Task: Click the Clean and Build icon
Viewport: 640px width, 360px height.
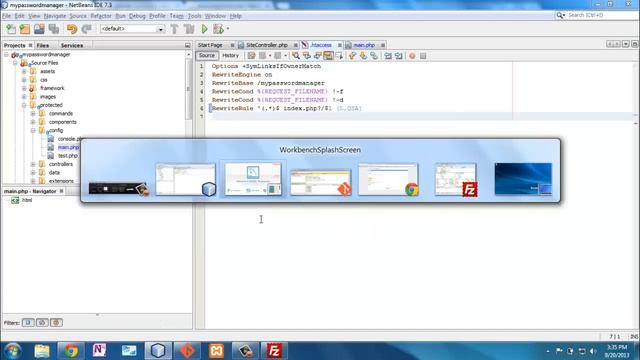Action: [189, 29]
